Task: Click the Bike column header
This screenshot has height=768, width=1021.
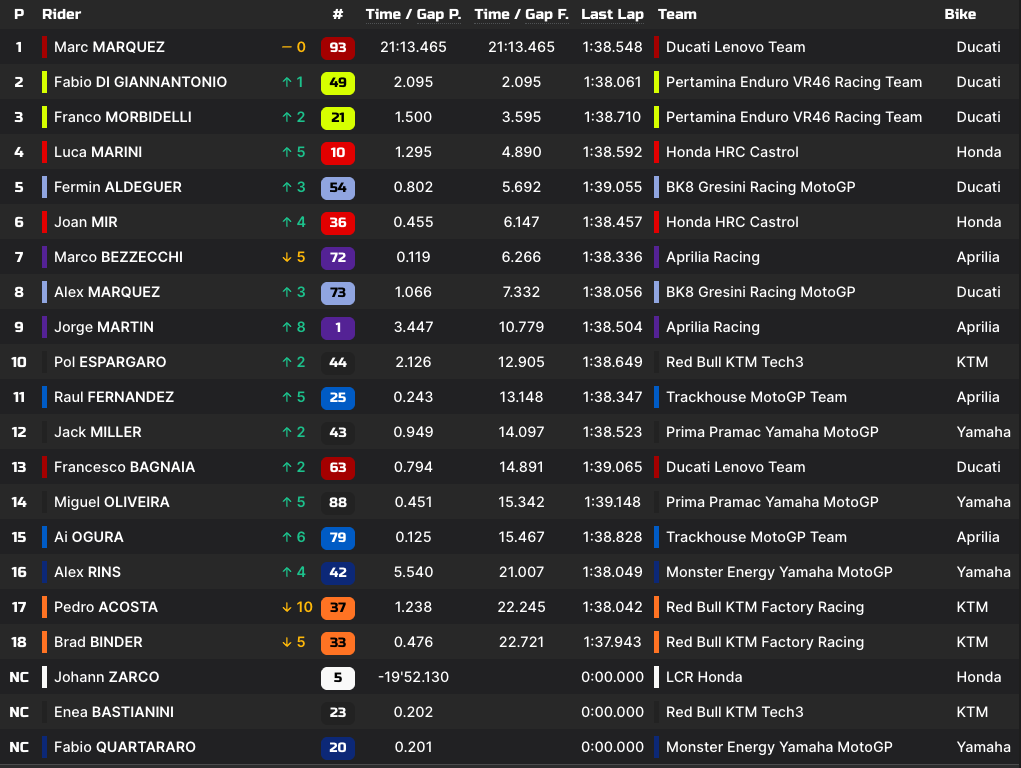Action: point(960,14)
